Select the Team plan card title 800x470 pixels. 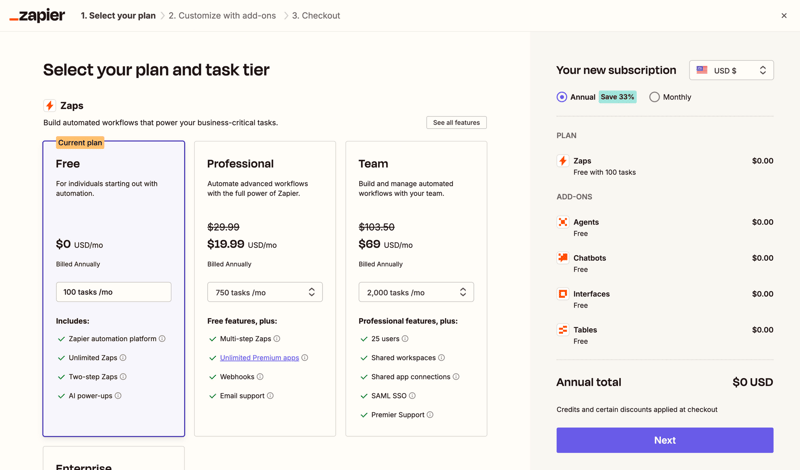point(373,164)
